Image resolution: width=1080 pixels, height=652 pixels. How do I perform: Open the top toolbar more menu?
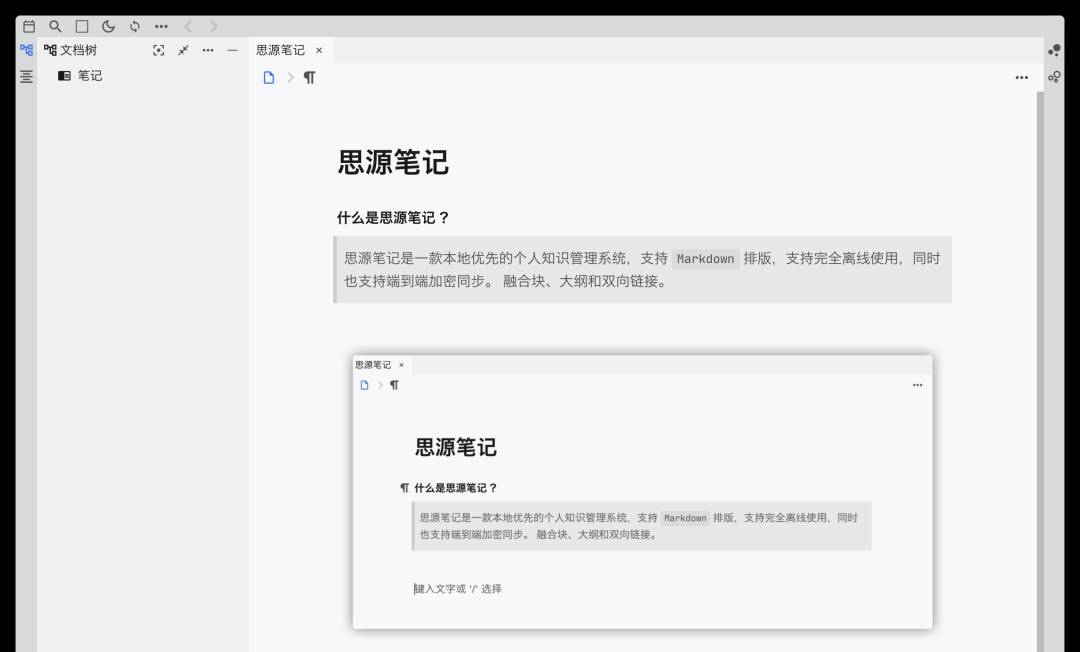pos(161,26)
